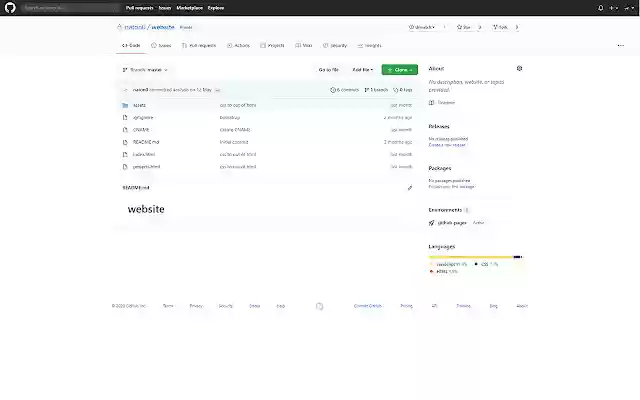Open Issues in top navigation
Viewport: 640px width, 400px height.
pos(165,8)
